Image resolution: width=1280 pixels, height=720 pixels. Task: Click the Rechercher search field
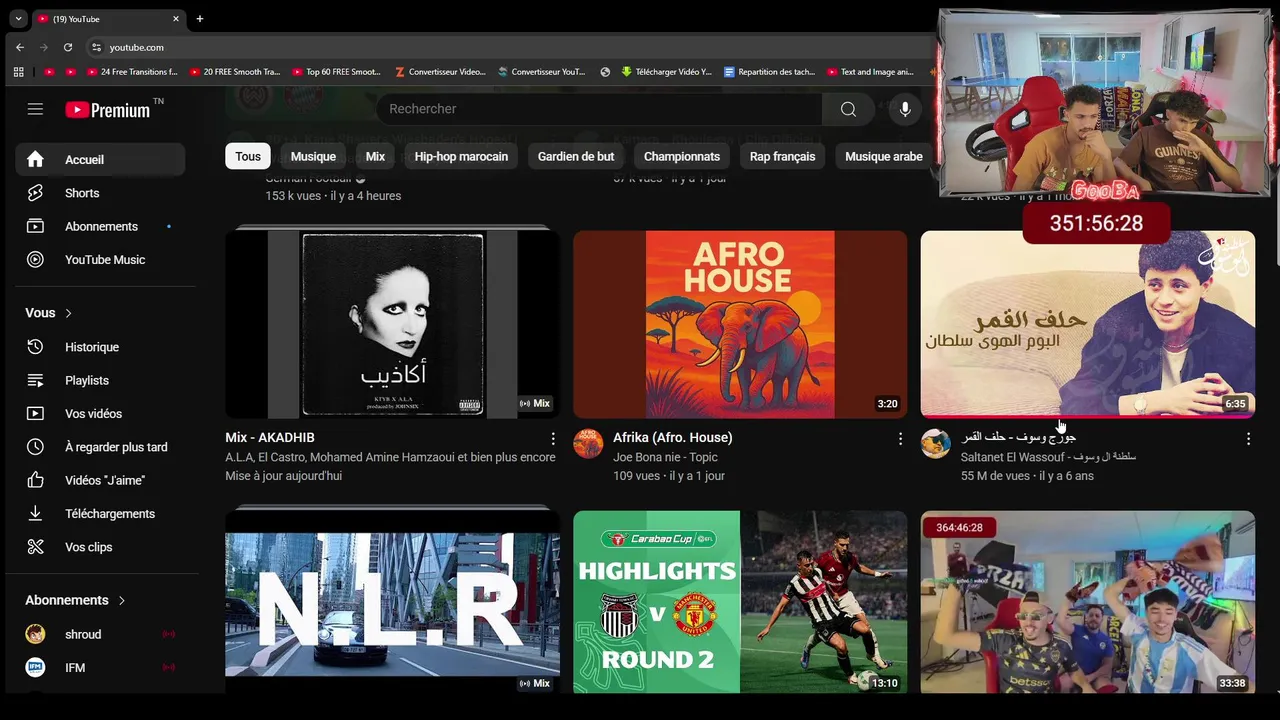click(599, 109)
